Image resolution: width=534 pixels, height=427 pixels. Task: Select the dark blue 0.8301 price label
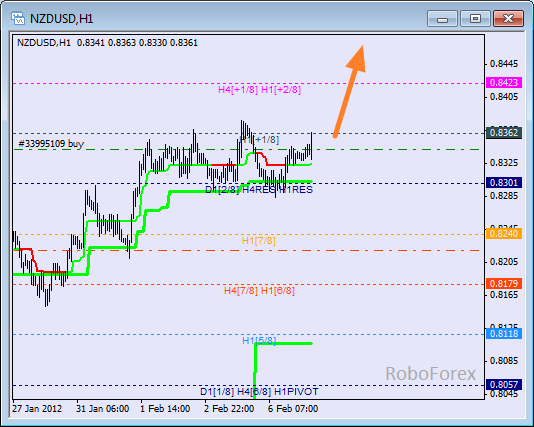[504, 183]
